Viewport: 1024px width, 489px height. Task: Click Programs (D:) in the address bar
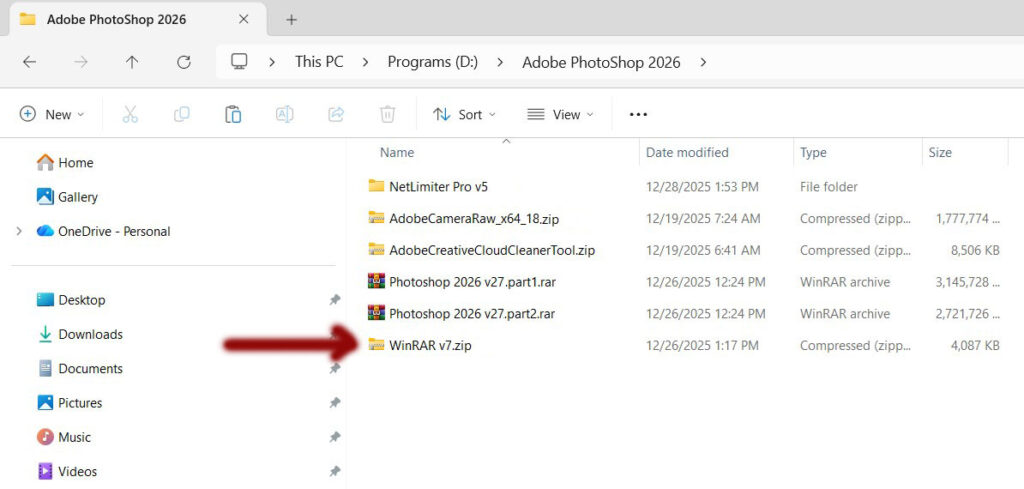[432, 62]
